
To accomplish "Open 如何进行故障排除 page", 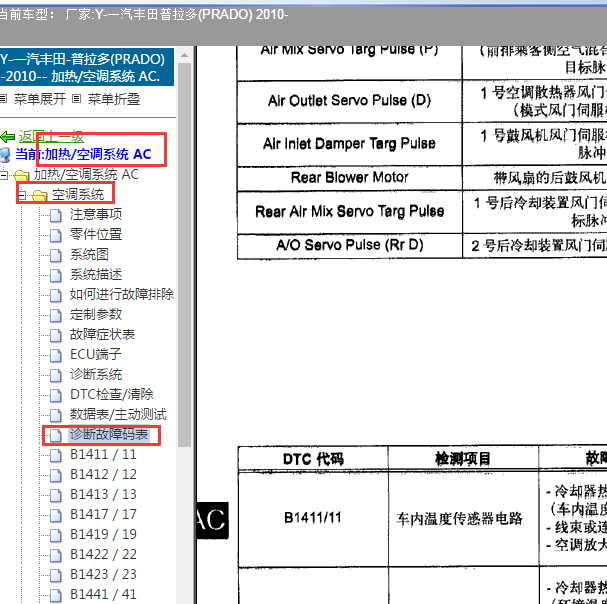I will coord(122,295).
